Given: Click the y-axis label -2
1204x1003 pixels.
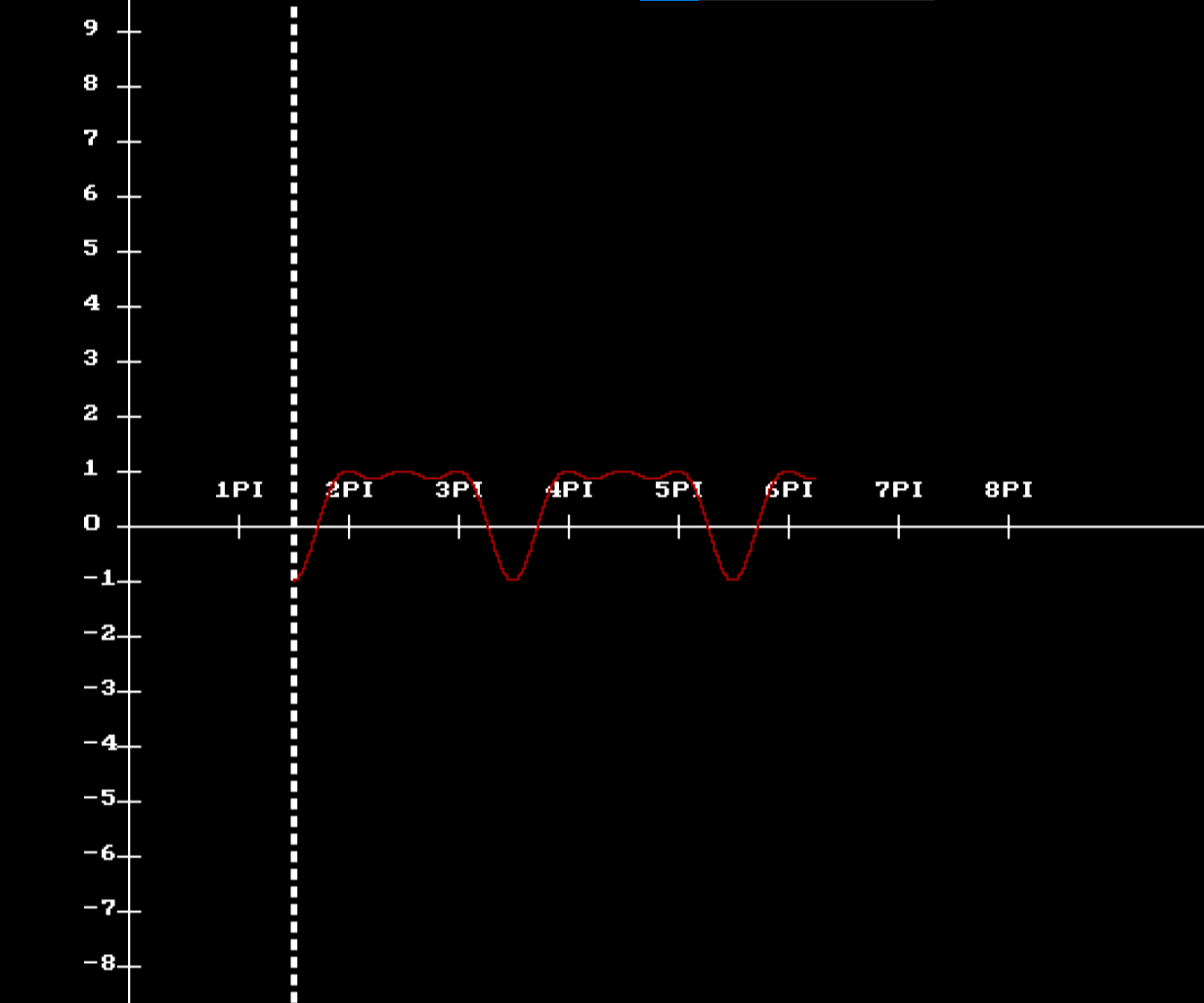Looking at the screenshot, I should coord(99,632).
